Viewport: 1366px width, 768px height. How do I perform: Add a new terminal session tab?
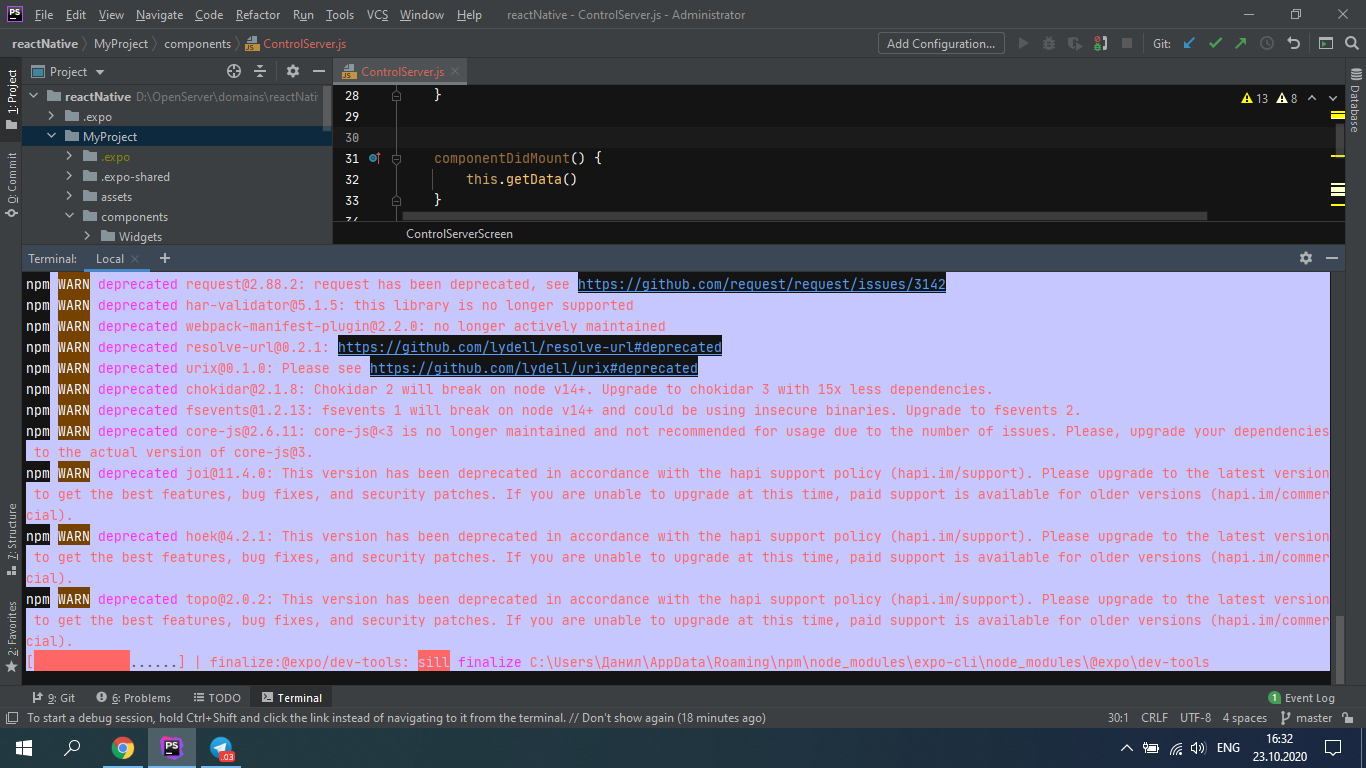tap(165, 258)
